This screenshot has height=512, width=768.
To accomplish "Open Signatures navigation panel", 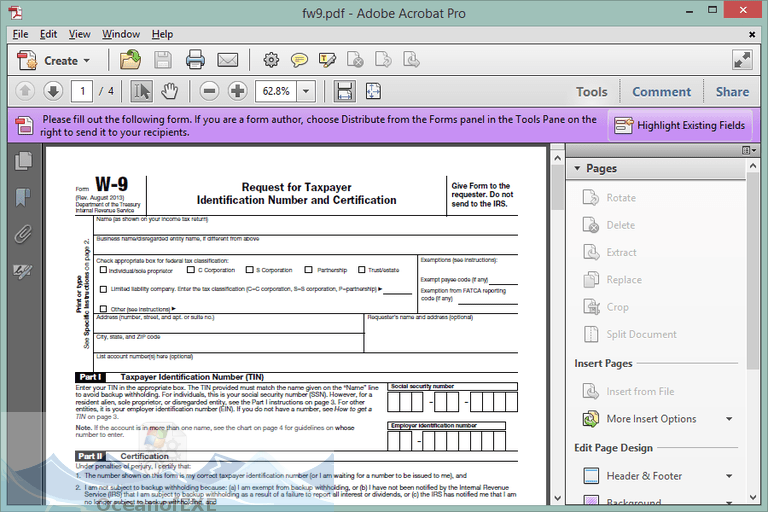I will tap(23, 271).
